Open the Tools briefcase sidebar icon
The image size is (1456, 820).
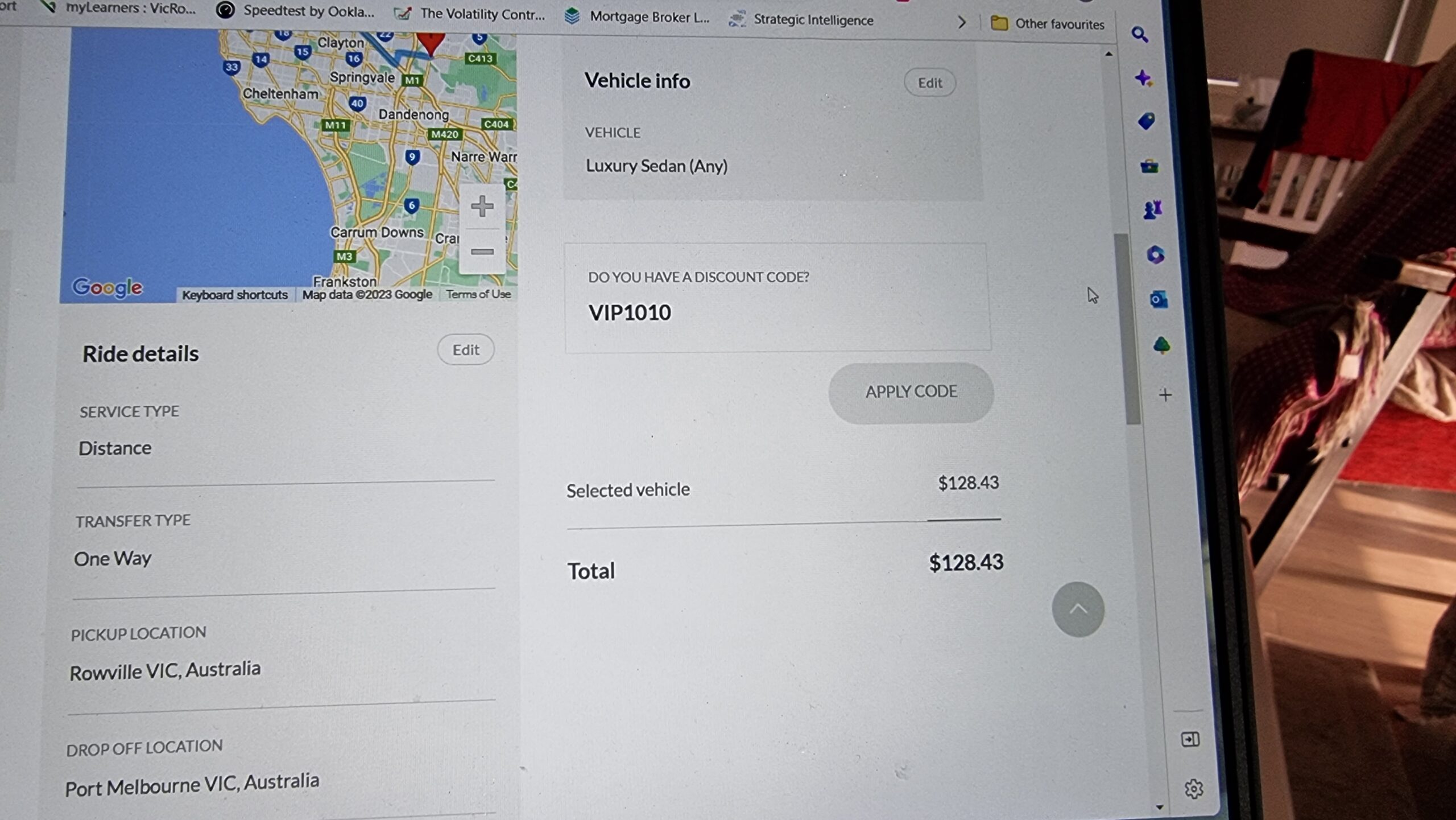1149,166
